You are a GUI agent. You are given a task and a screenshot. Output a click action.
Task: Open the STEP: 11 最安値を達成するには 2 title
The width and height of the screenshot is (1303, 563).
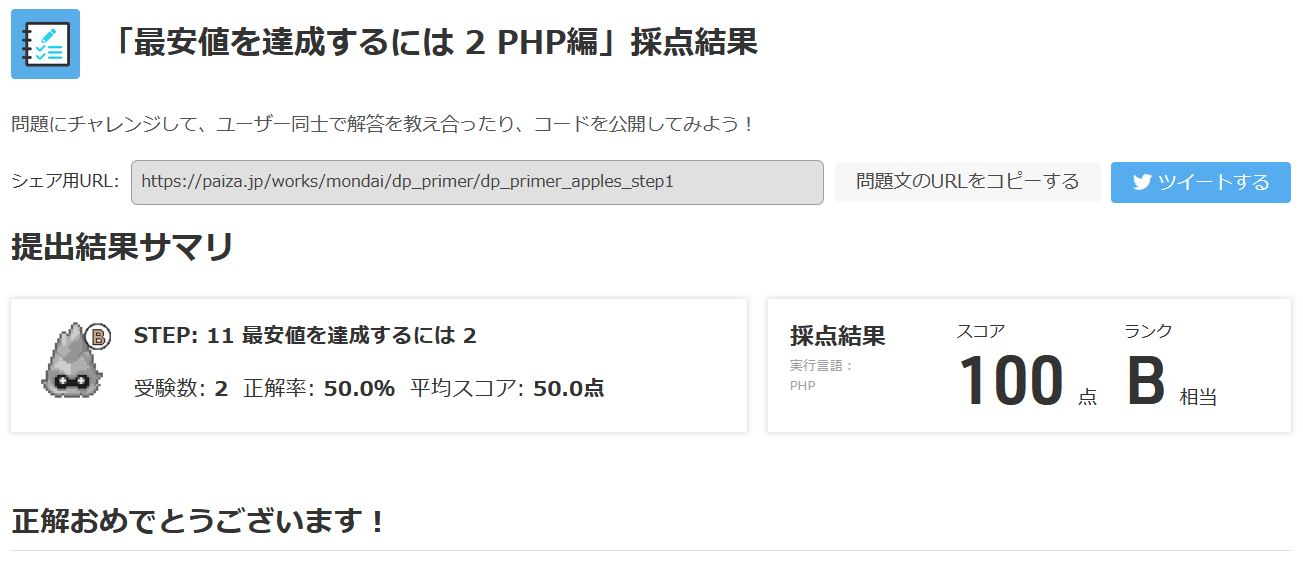tap(305, 335)
